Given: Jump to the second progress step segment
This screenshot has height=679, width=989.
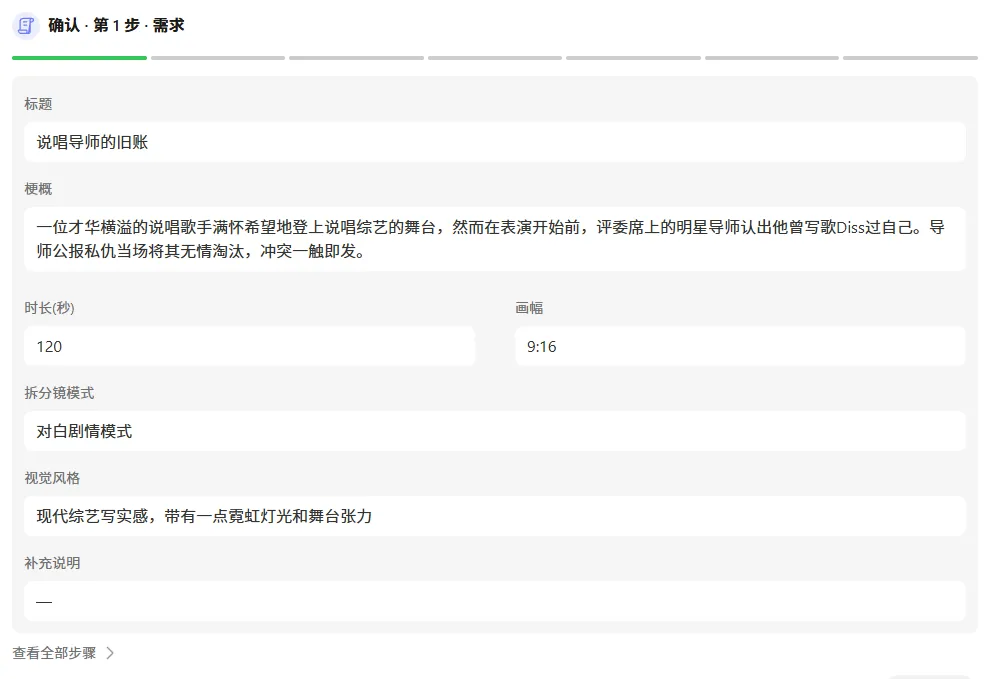Looking at the screenshot, I should (218, 58).
